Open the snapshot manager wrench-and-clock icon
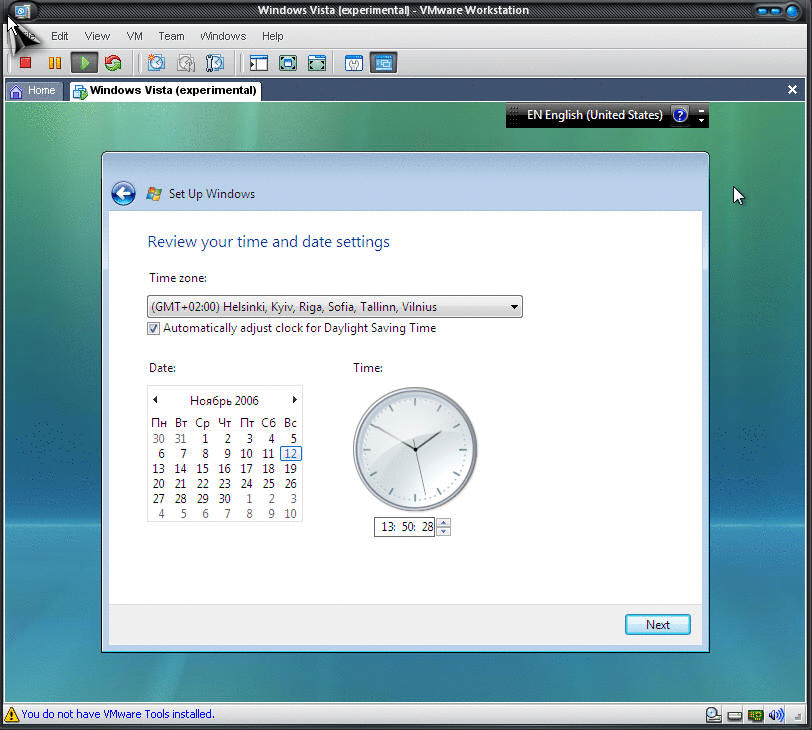Image resolution: width=812 pixels, height=730 pixels. [x=214, y=63]
